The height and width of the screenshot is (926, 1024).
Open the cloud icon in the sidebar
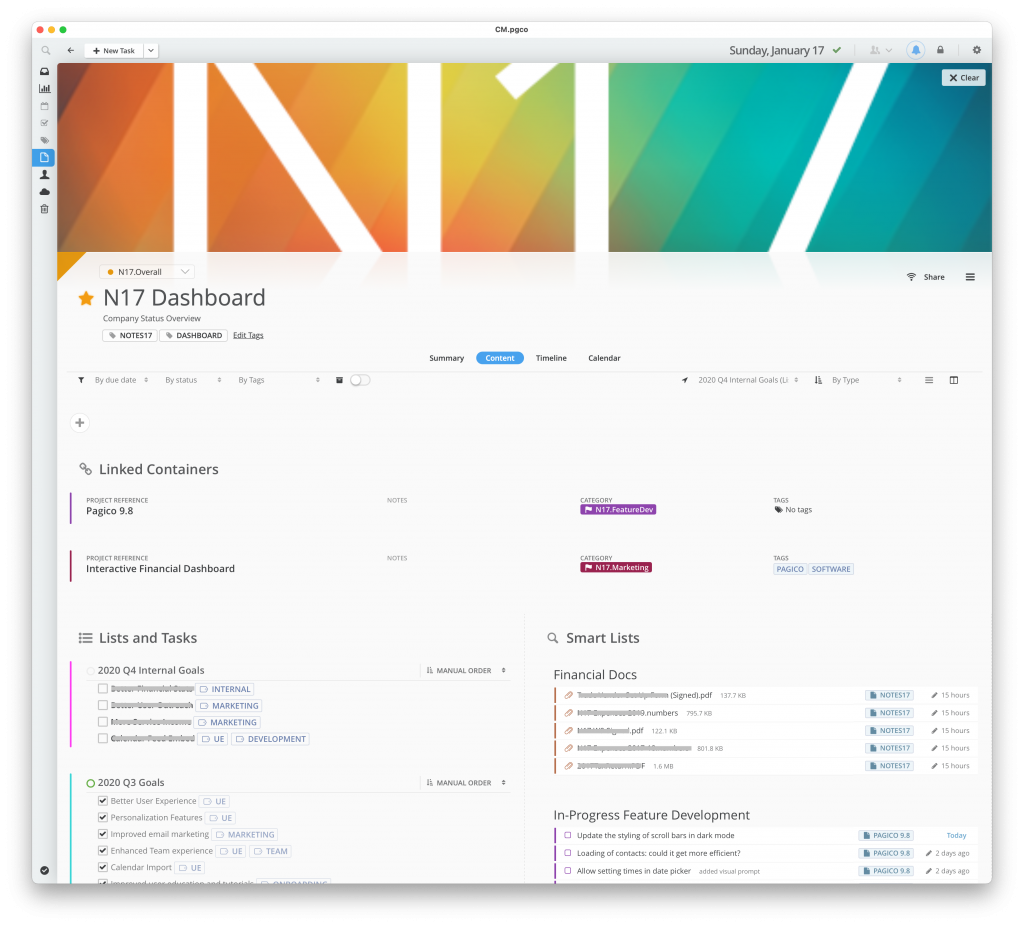coord(44,192)
